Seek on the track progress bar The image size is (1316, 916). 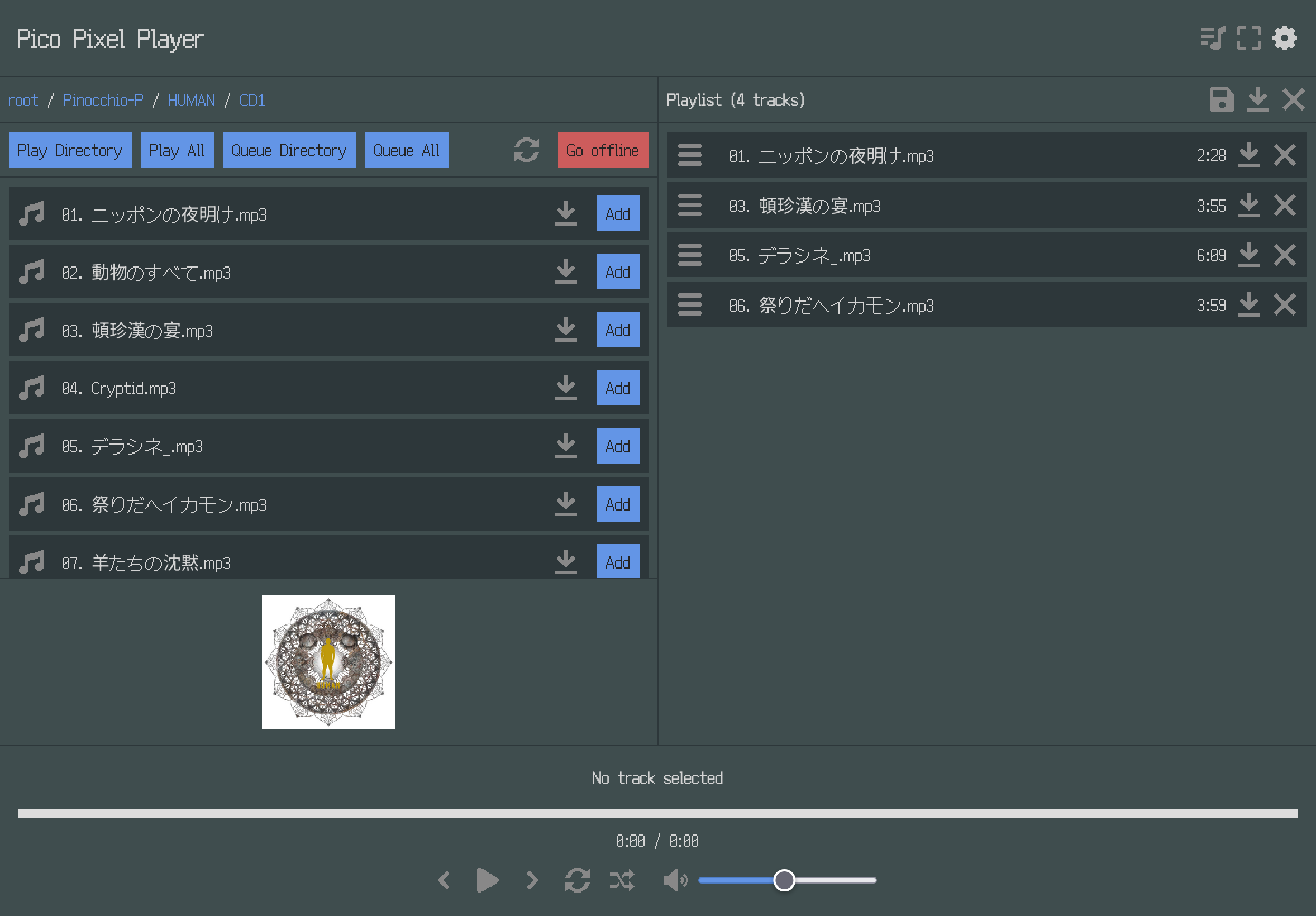tap(657, 813)
